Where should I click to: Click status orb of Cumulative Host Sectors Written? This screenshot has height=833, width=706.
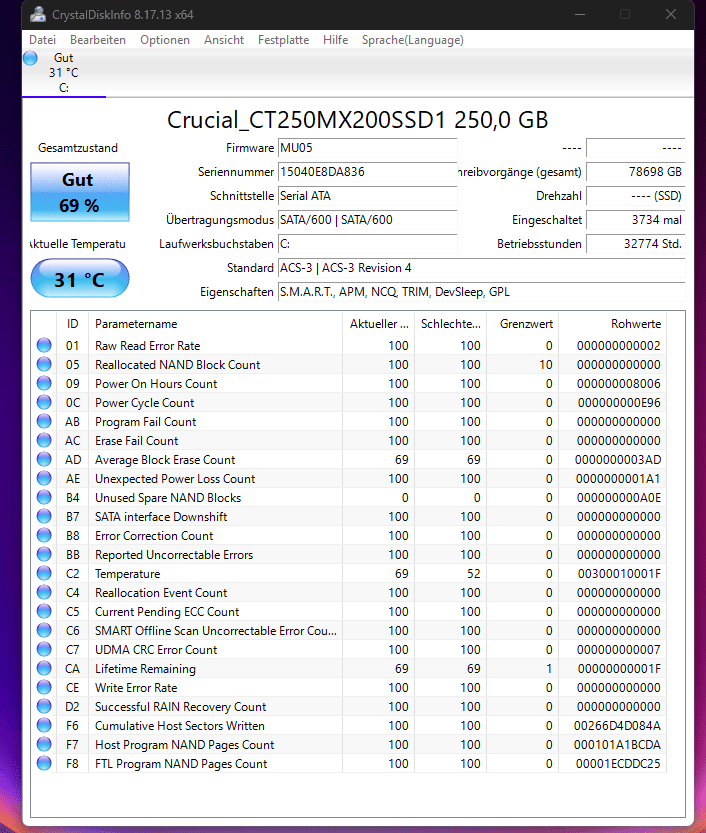coord(44,725)
